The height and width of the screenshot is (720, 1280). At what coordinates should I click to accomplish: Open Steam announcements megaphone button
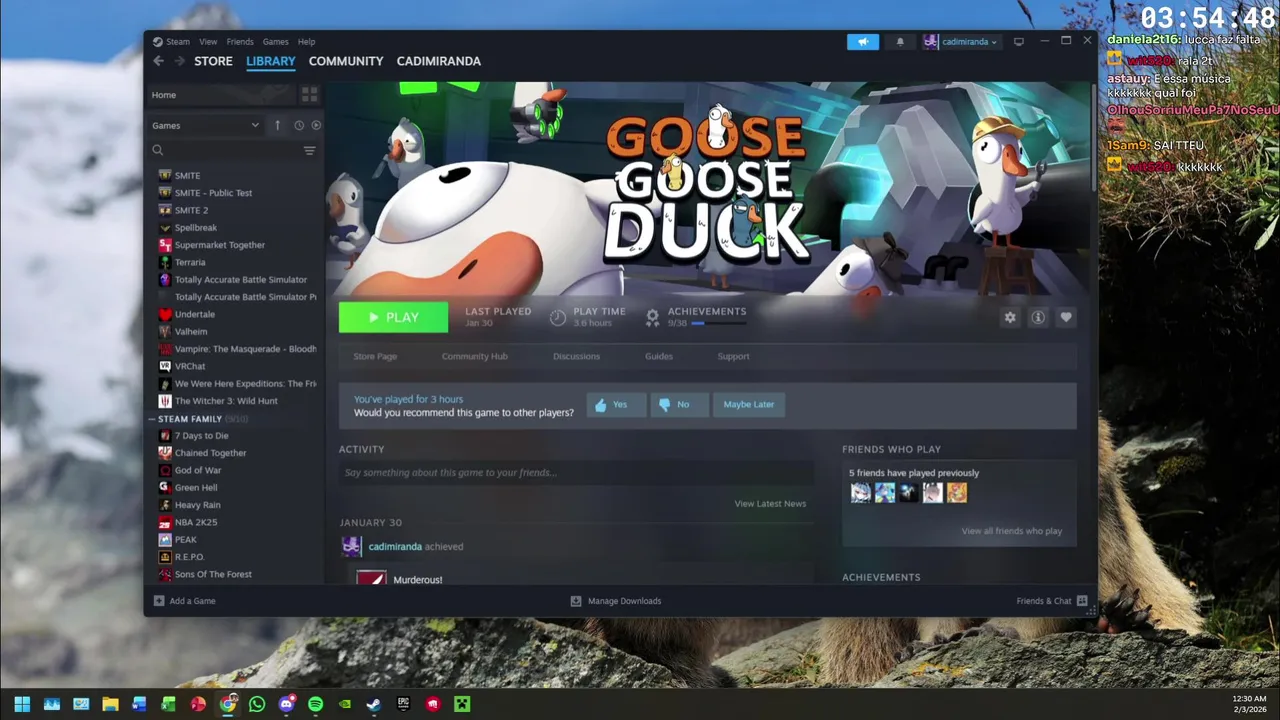tap(862, 42)
